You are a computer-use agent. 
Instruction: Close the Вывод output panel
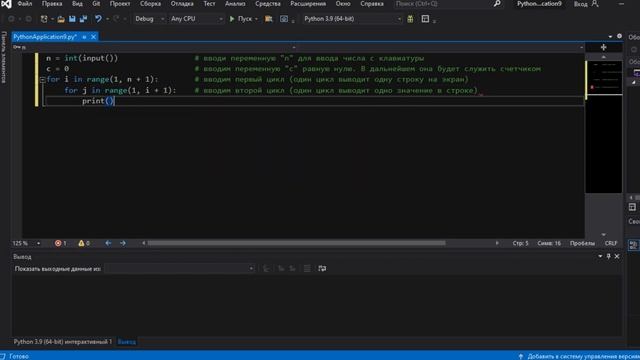pos(617,256)
